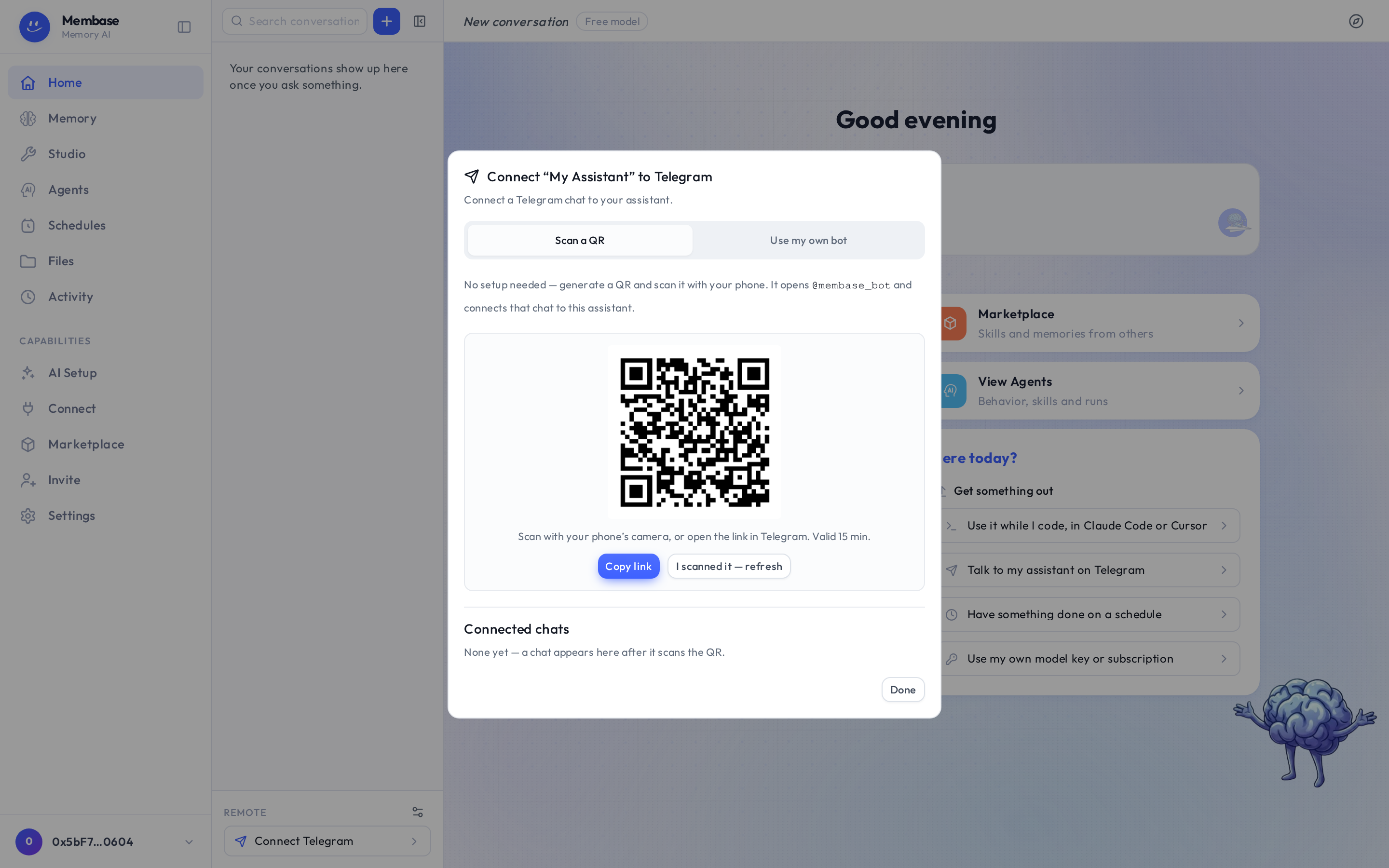Open the View Agents card chevron
This screenshot has width=1389, height=868.
[x=1241, y=391]
